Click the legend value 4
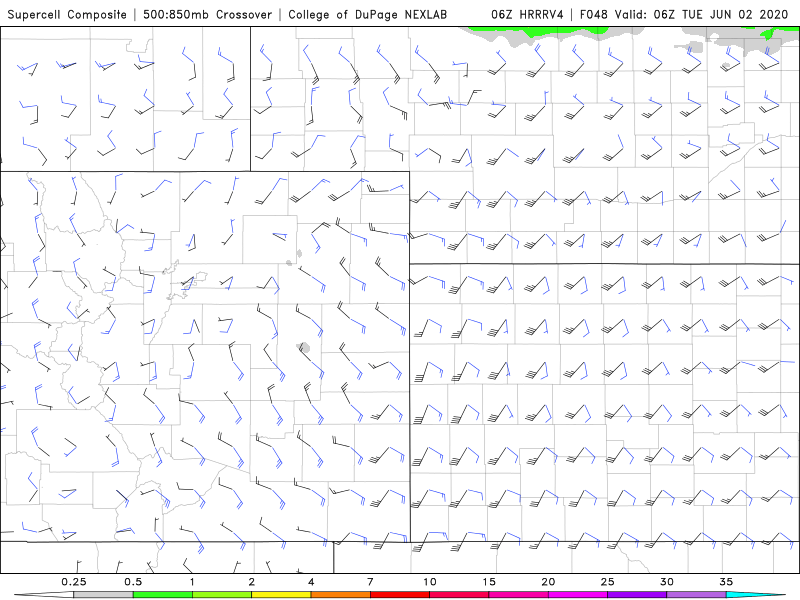 [311, 582]
